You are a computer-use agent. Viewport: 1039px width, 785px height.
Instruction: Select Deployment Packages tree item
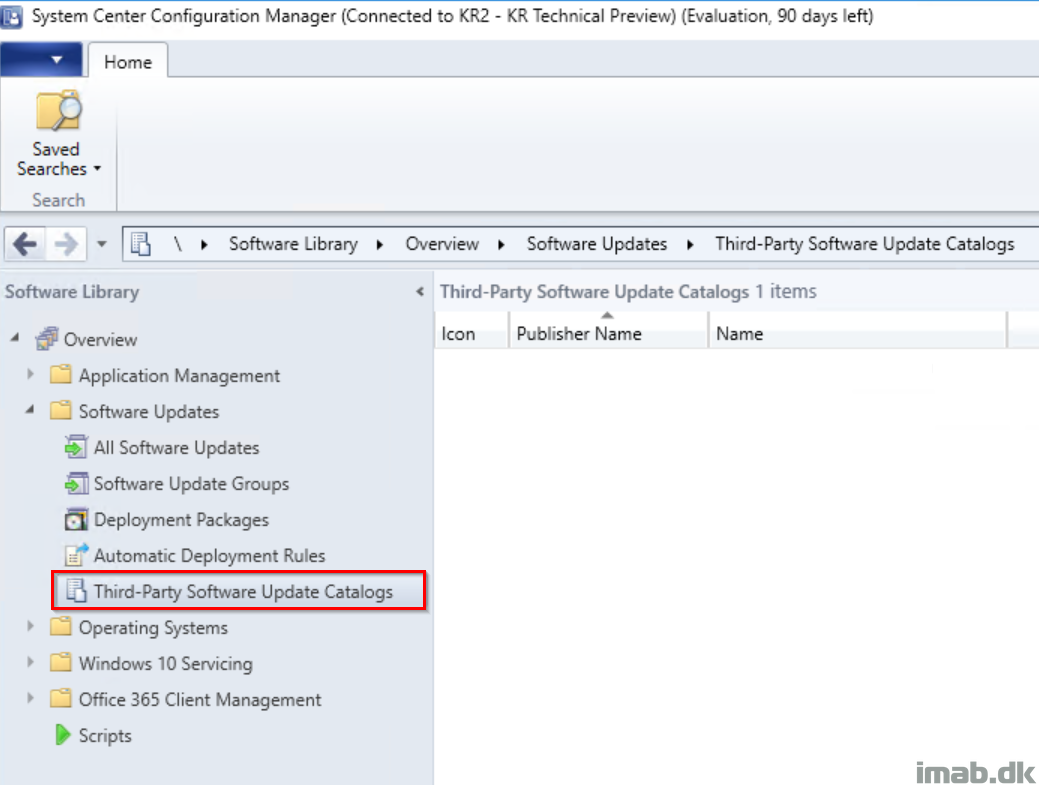[x=181, y=520]
